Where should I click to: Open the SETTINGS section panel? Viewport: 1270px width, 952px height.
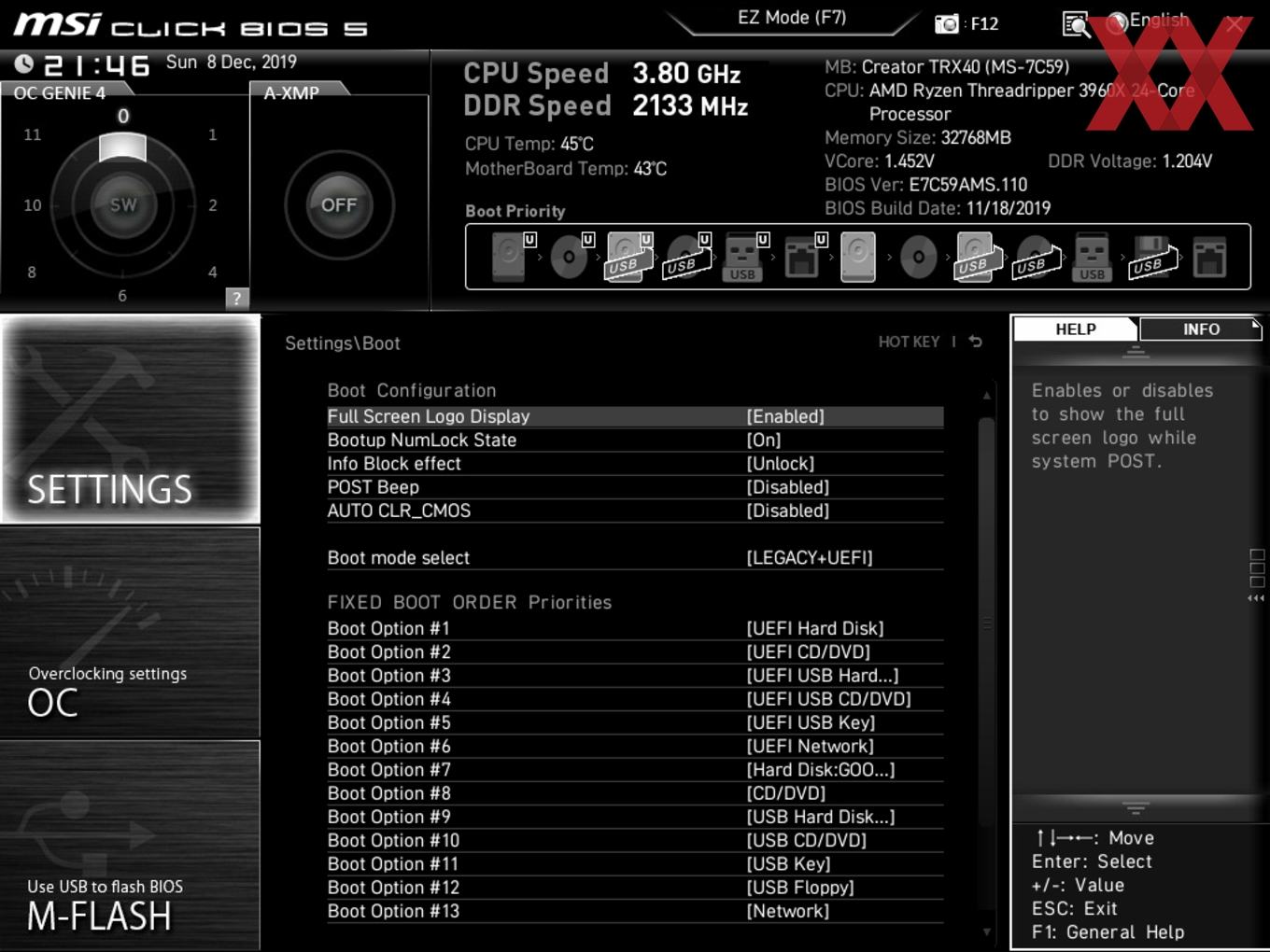point(130,419)
